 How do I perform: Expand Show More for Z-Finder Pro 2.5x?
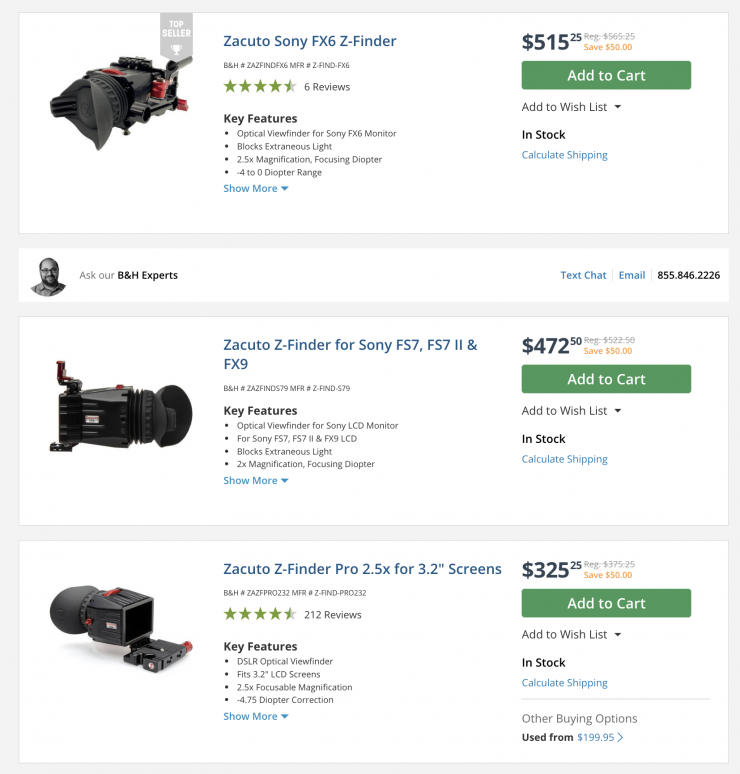click(x=255, y=717)
